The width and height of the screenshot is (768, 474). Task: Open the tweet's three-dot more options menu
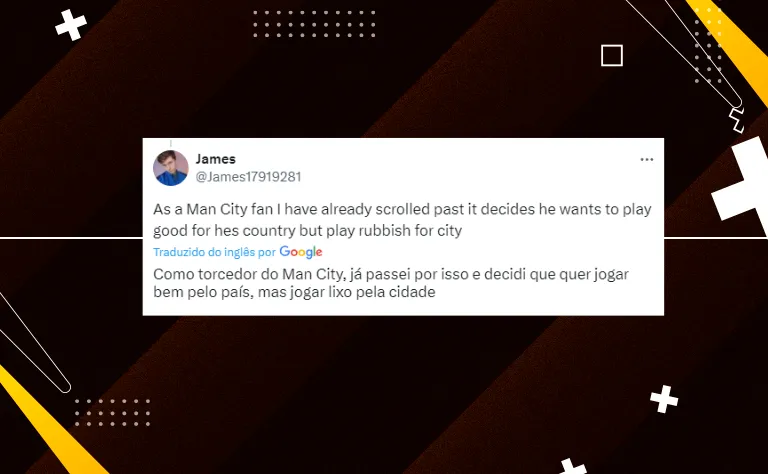[647, 160]
